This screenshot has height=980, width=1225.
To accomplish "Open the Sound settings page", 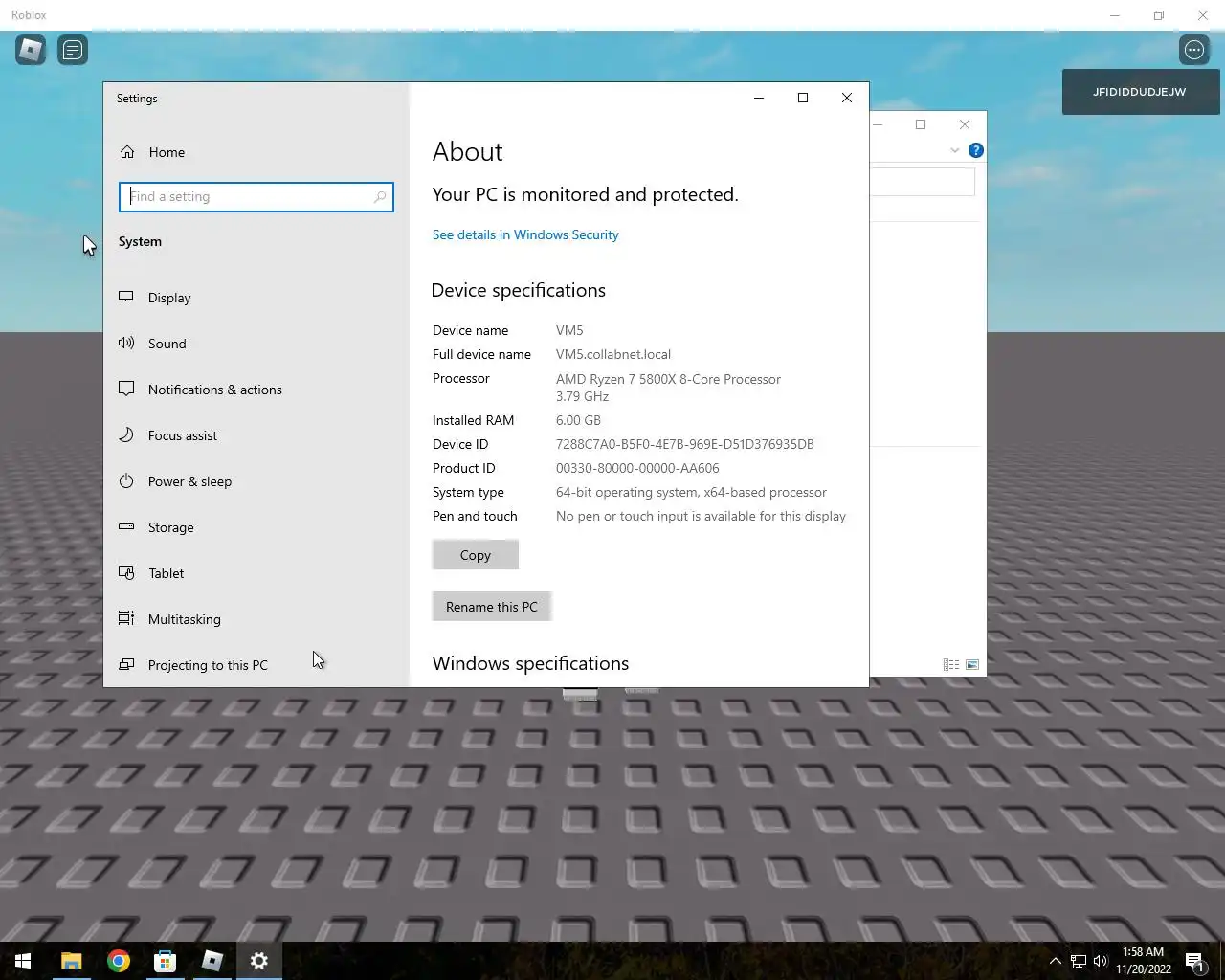I will 256,344.
